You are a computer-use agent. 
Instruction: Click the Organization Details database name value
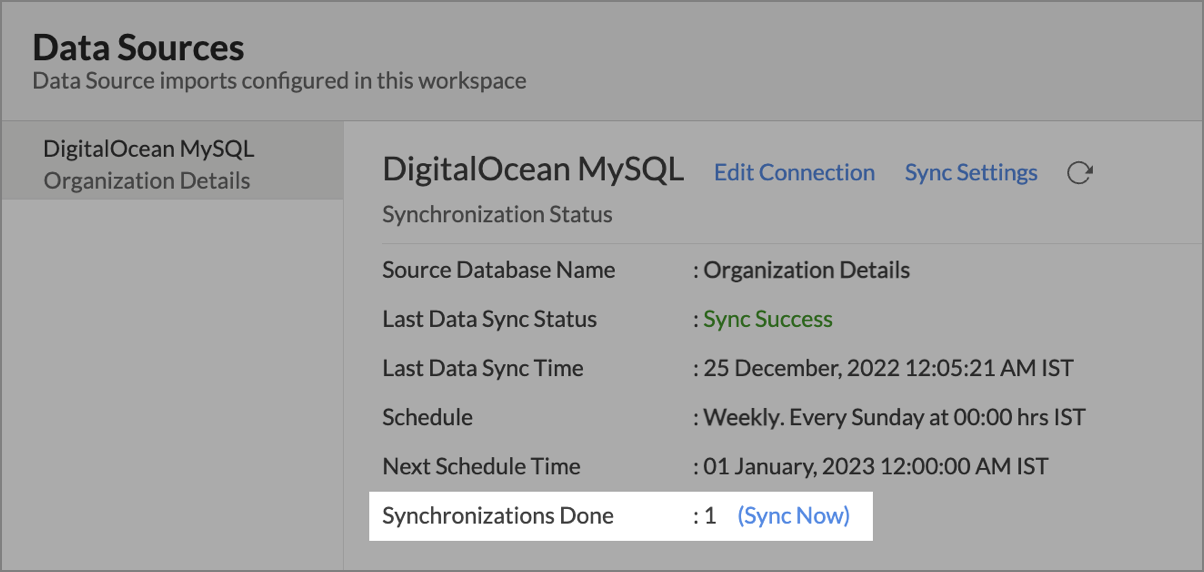(806, 270)
